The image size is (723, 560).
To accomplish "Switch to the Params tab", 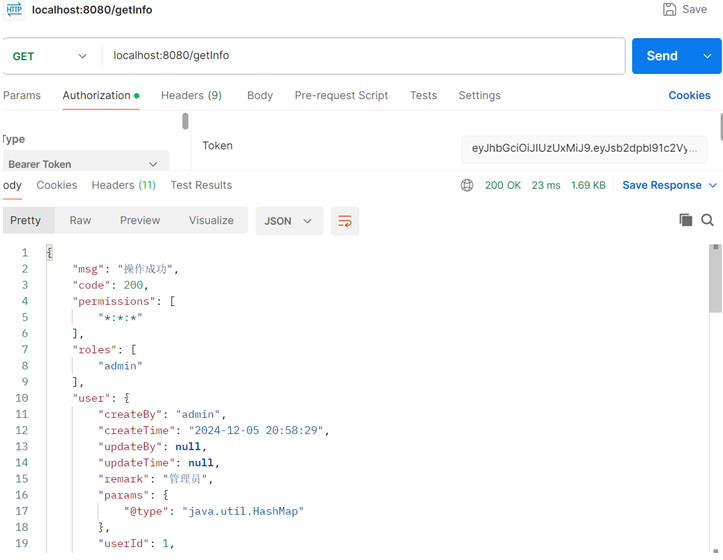I will pyautogui.click(x=22, y=95).
